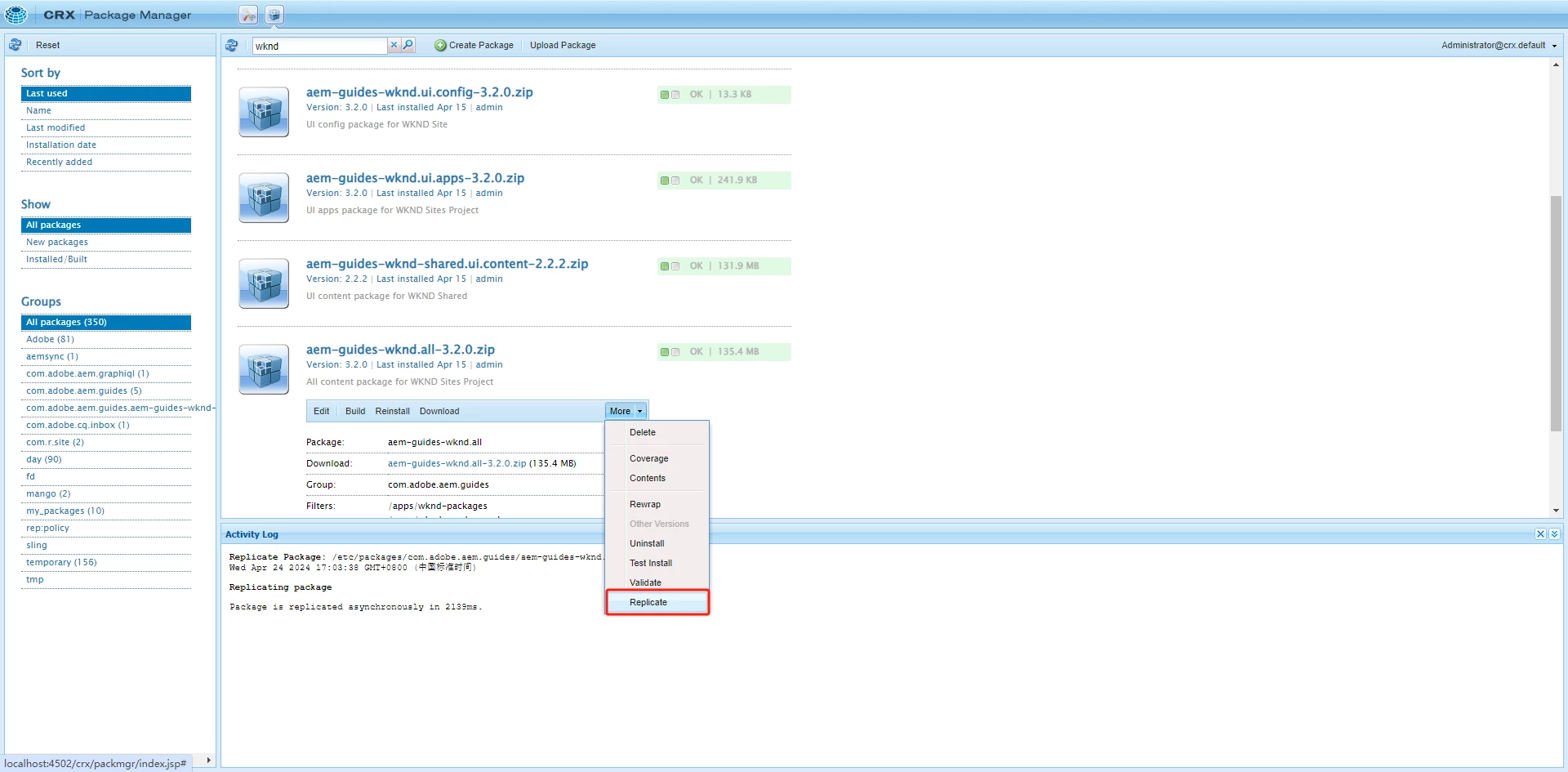The width and height of the screenshot is (1568, 772).
Task: Click package icon for aem-guides-wknd.all
Action: [x=264, y=369]
